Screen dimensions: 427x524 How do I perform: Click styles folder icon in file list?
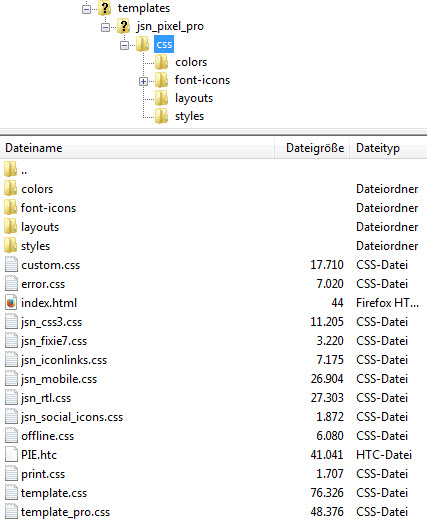[11, 246]
